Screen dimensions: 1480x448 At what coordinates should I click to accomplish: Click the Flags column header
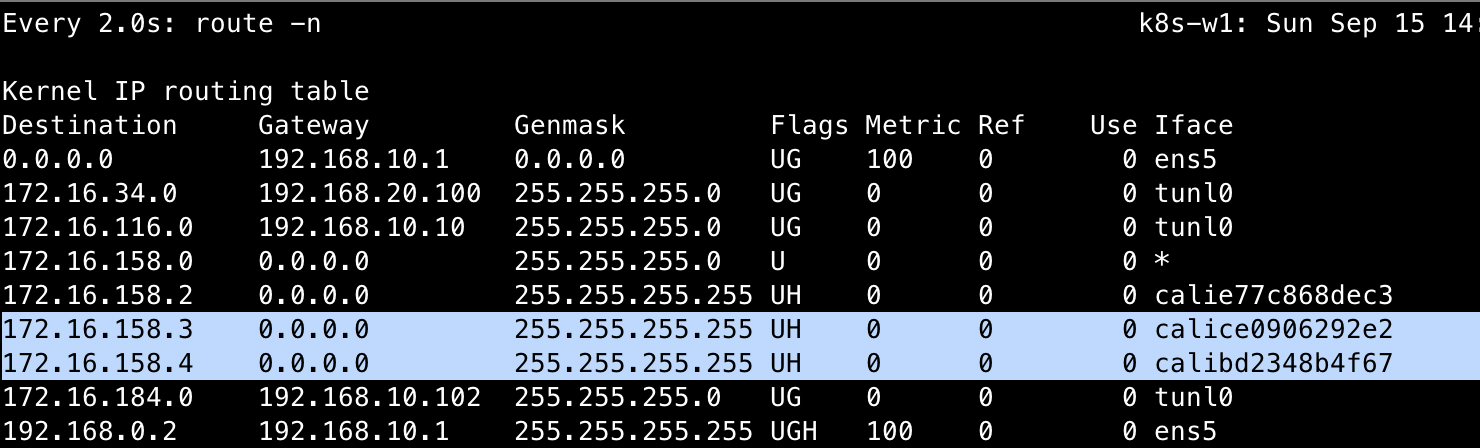tap(810, 126)
